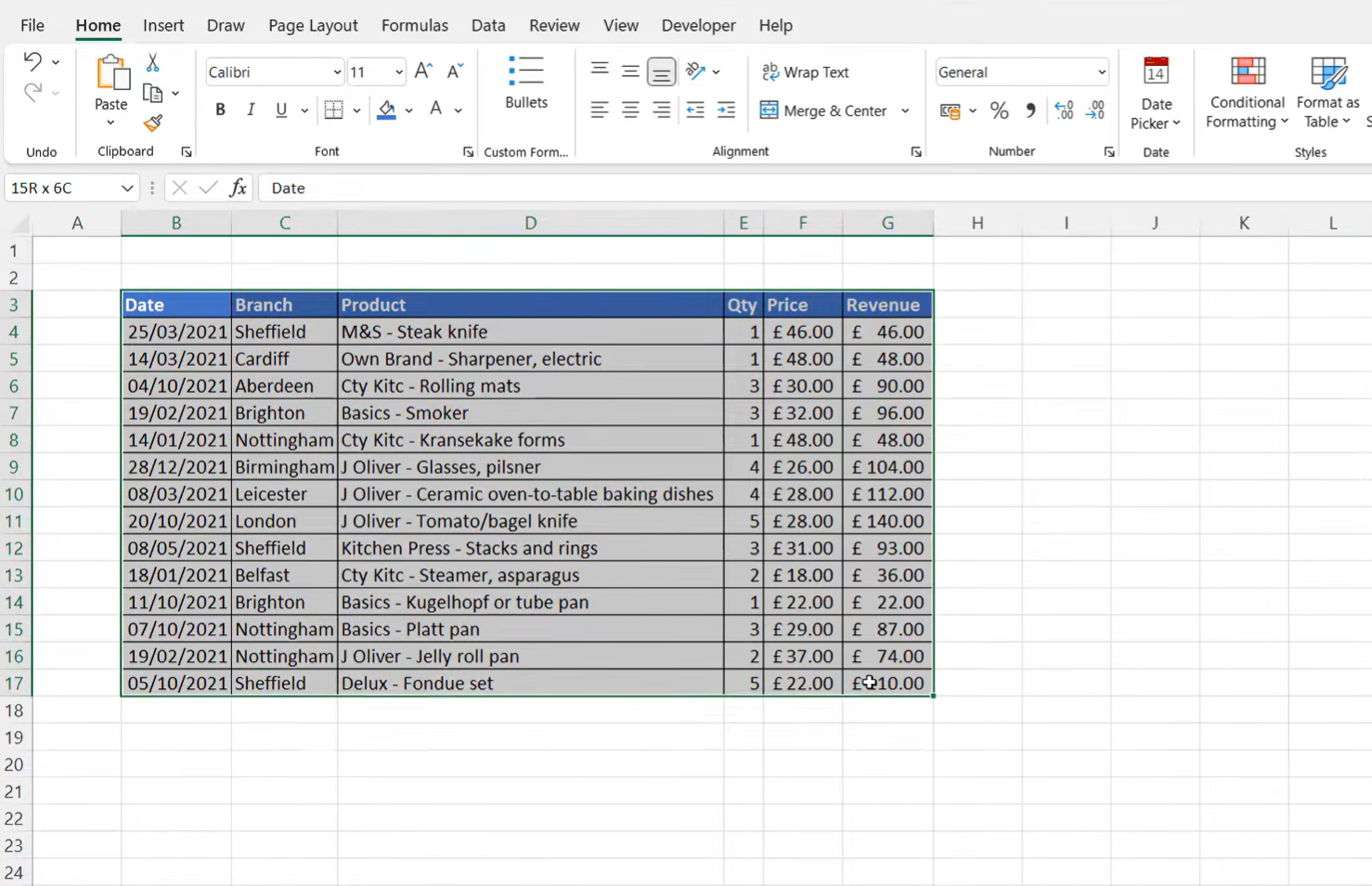Click the Top Align icon
The image size is (1372, 886).
(x=600, y=71)
